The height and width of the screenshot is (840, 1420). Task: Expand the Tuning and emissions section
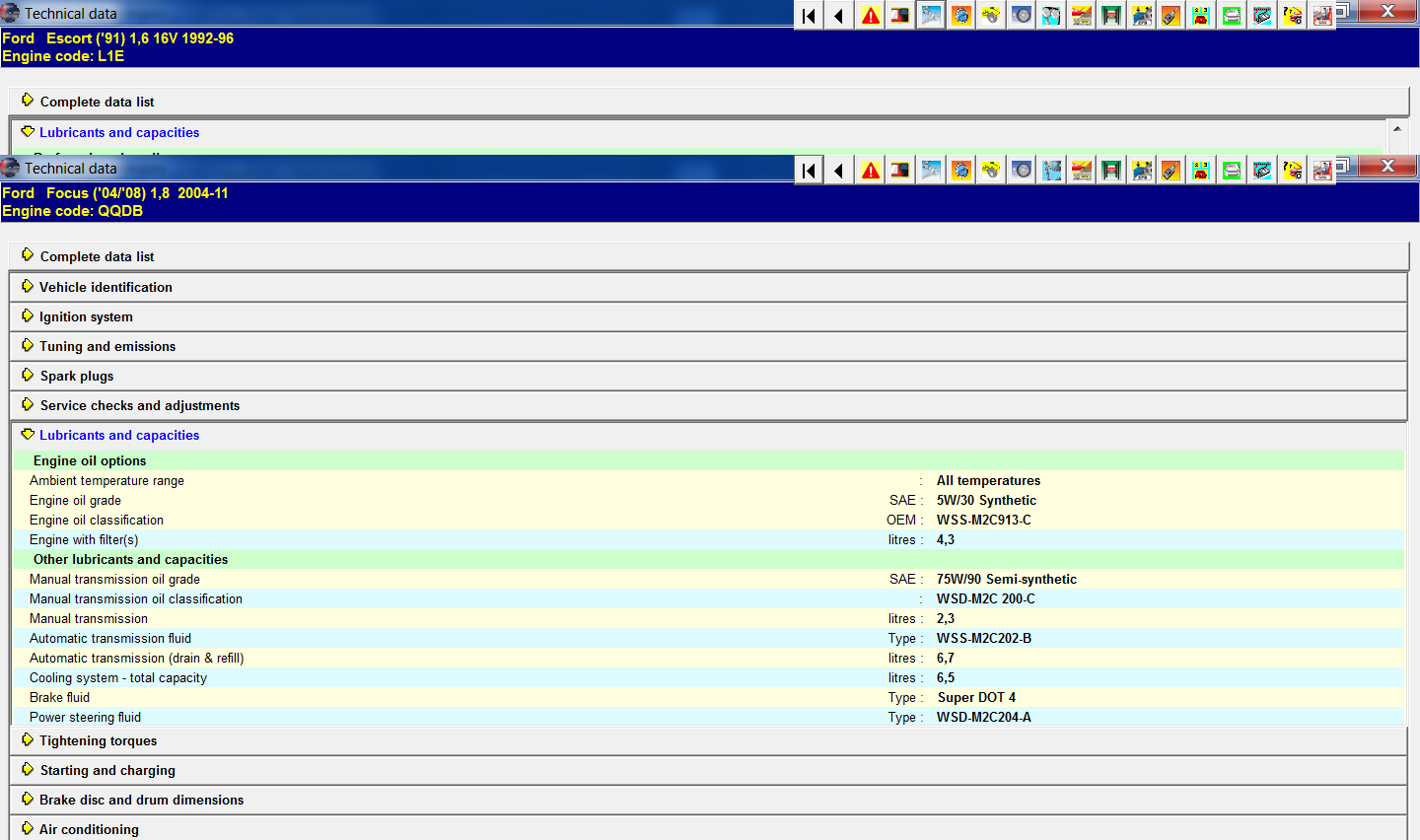pos(107,346)
